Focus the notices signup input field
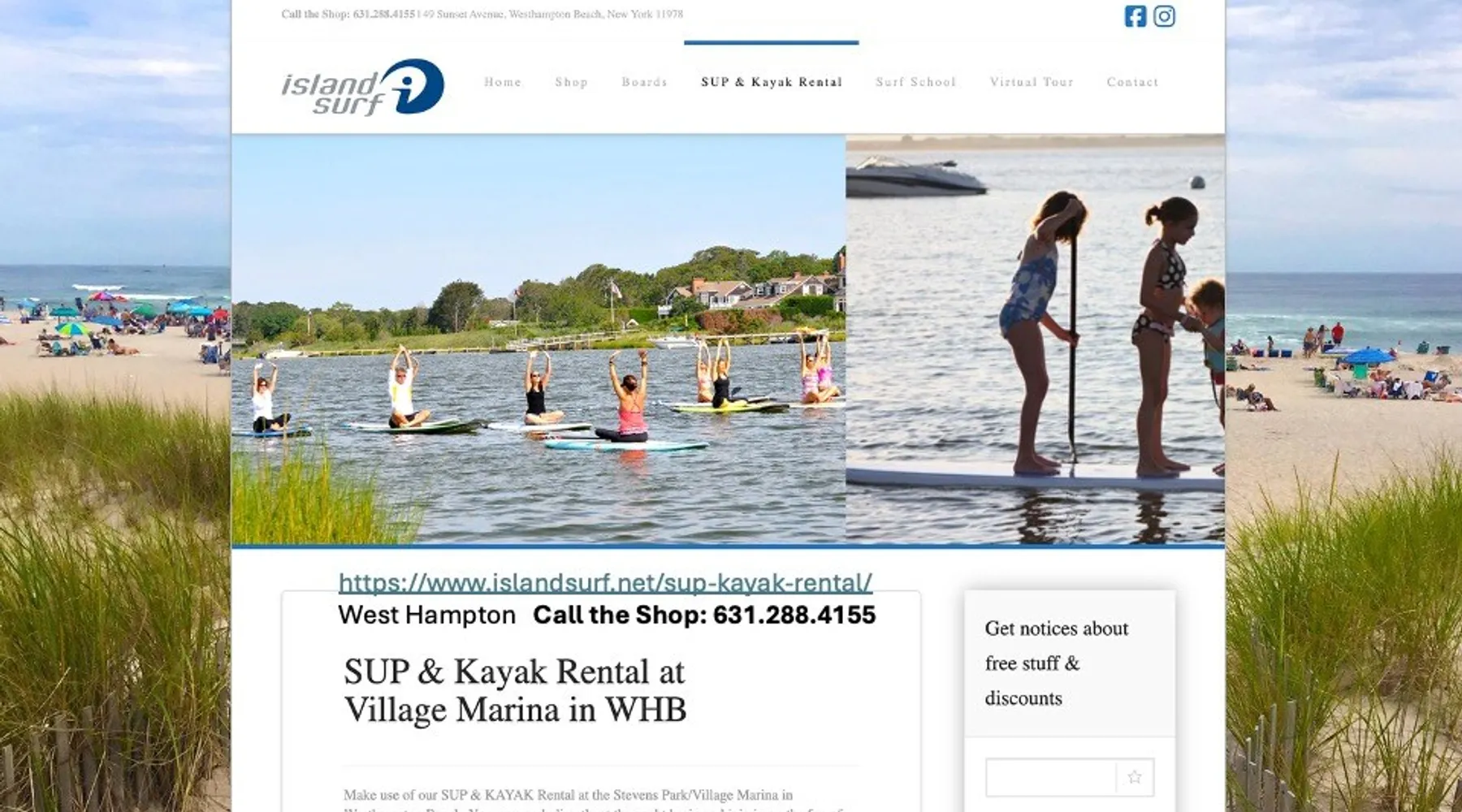 tap(1051, 777)
